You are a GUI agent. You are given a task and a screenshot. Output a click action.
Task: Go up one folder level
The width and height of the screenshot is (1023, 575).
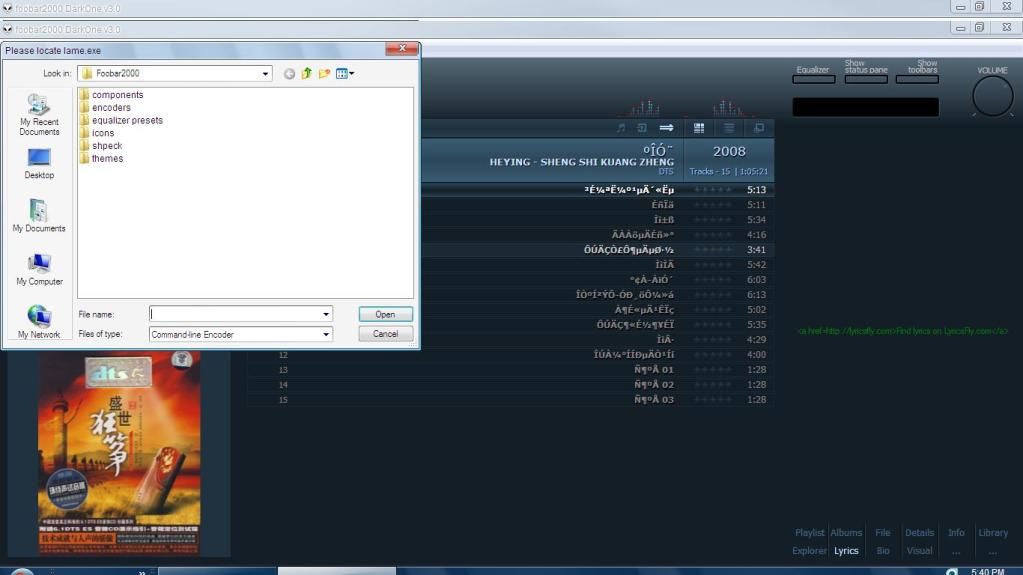click(x=307, y=74)
